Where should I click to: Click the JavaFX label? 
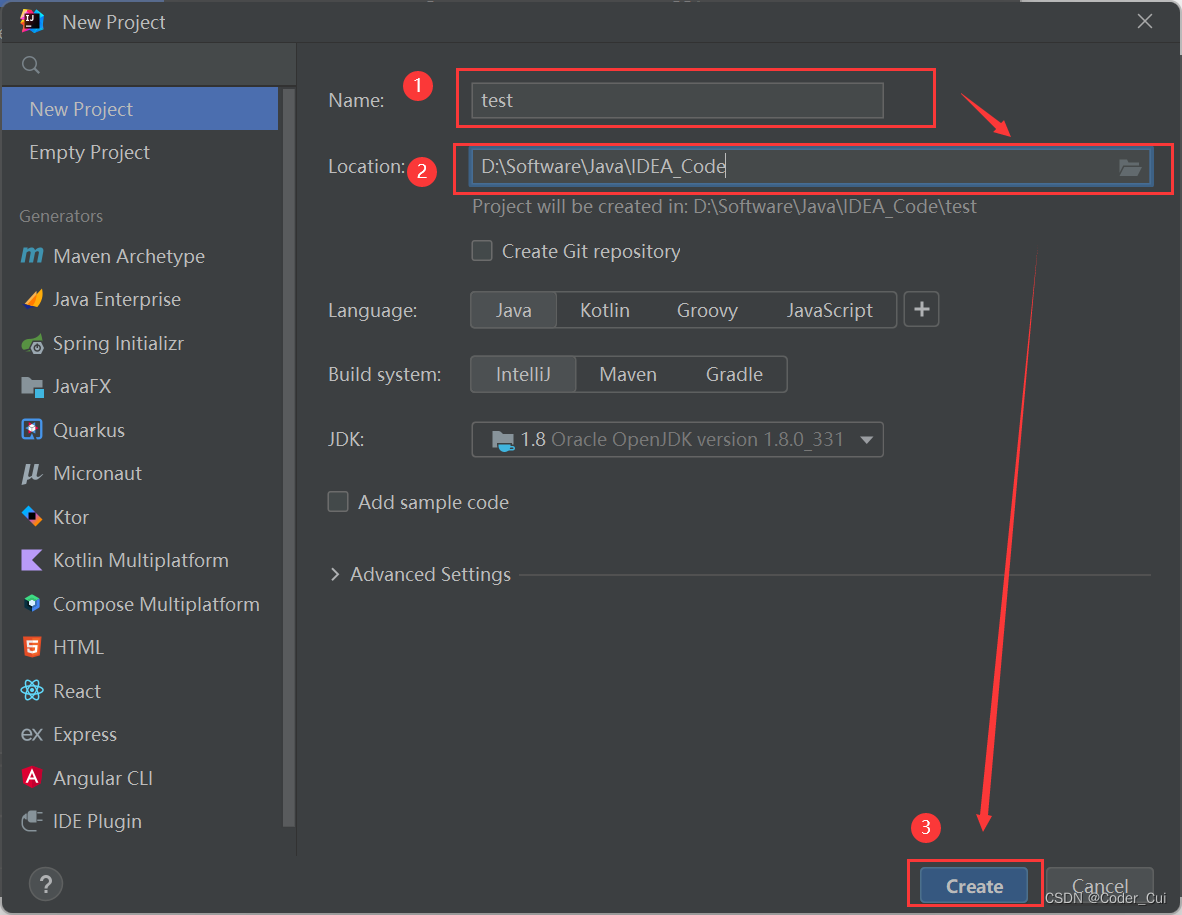[82, 387]
